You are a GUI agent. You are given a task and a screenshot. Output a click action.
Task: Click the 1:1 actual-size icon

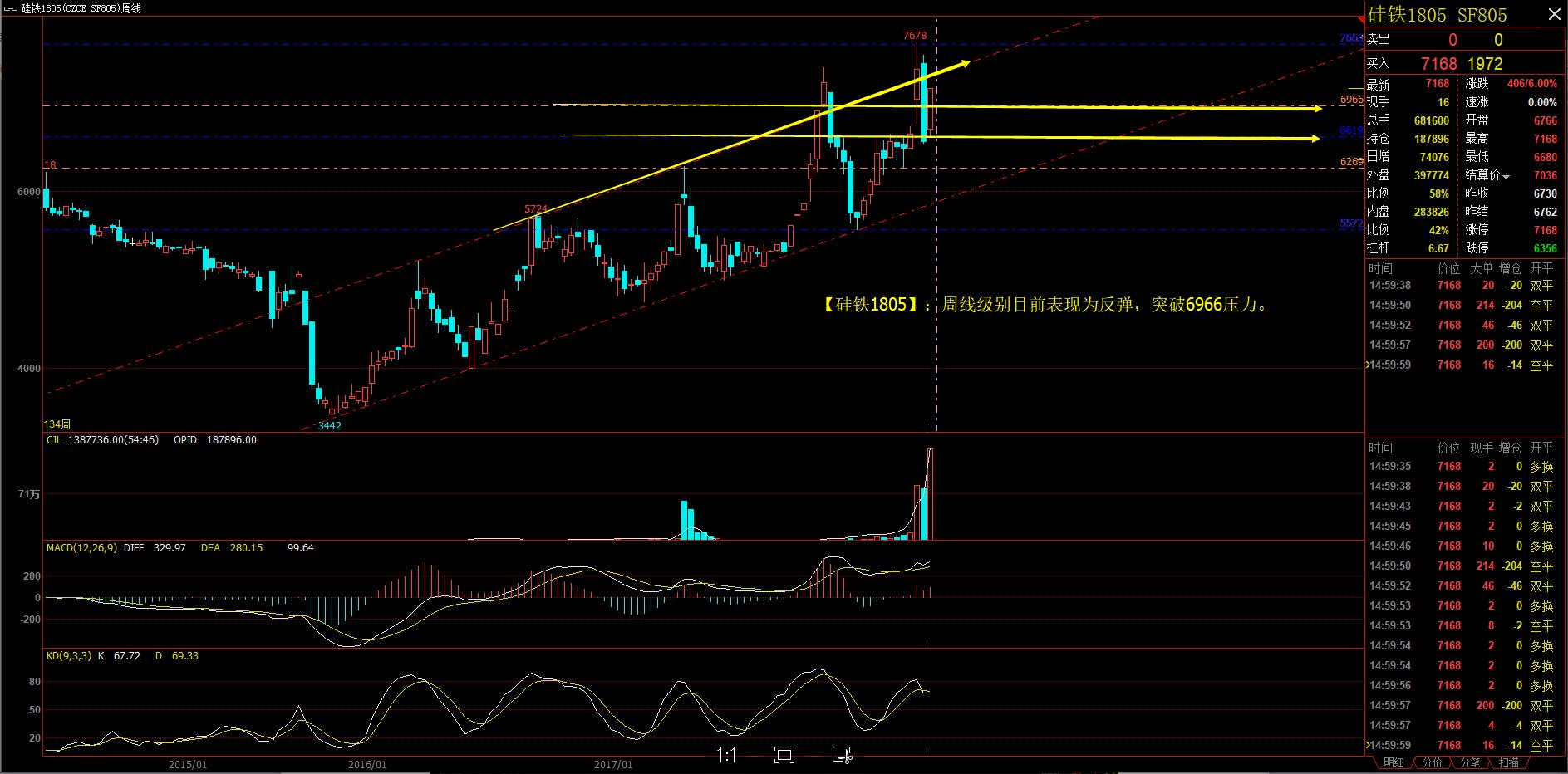(x=726, y=756)
